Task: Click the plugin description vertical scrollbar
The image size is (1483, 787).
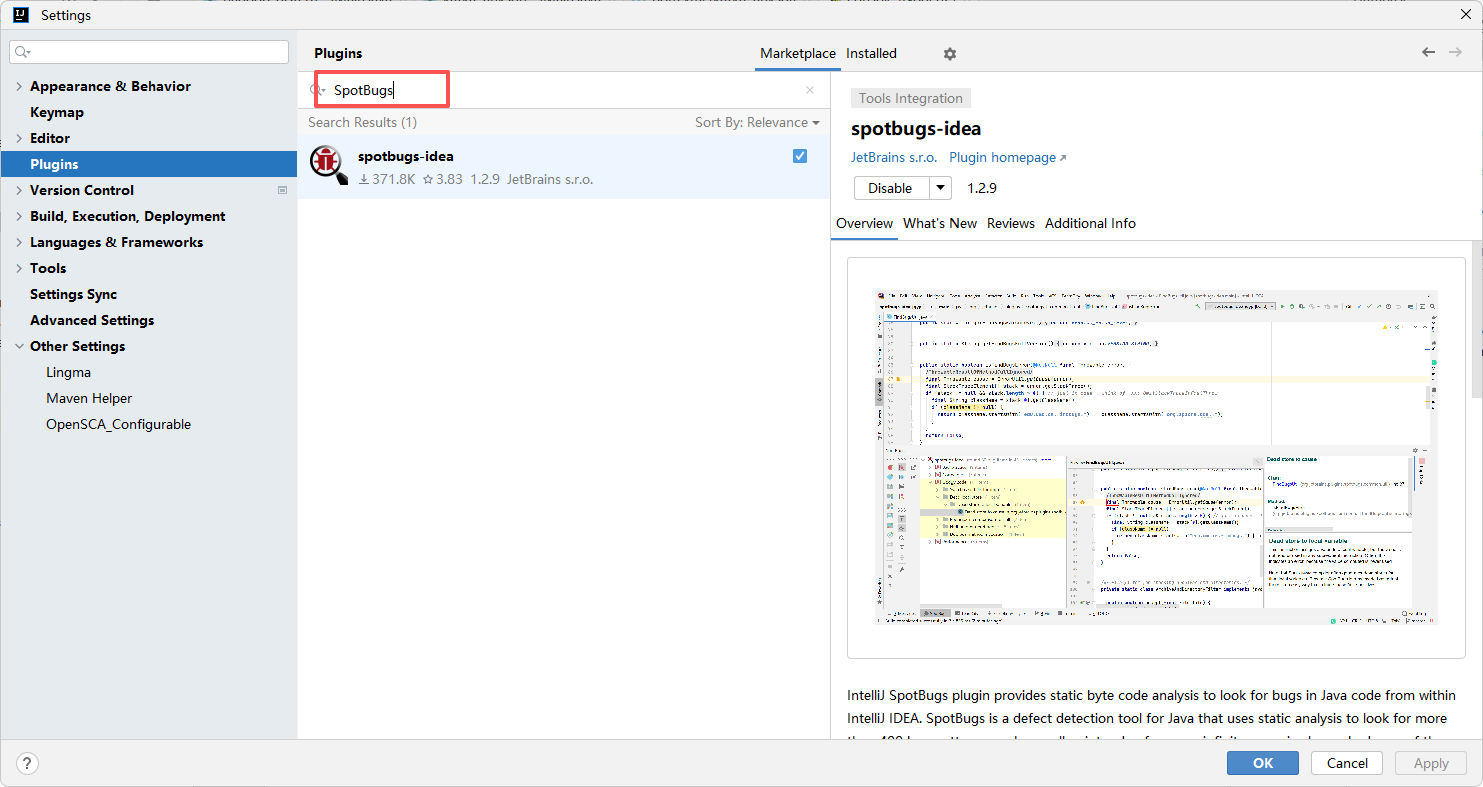Action: pyautogui.click(x=1477, y=320)
